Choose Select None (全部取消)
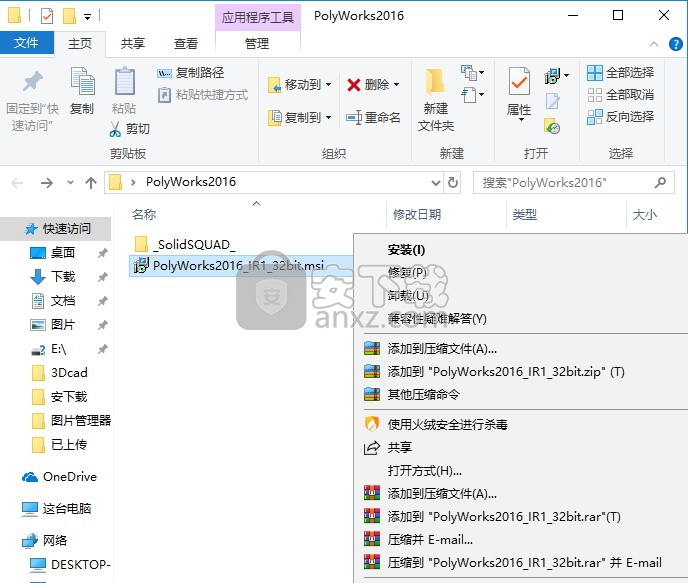Viewport: 688px width, 583px height. click(620, 94)
